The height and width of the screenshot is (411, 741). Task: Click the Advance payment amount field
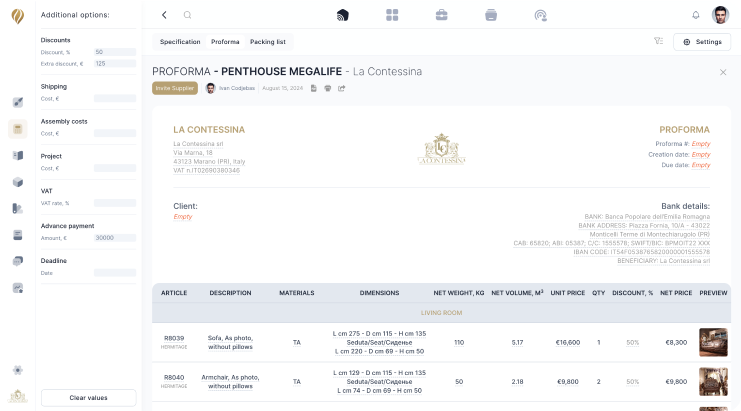(115, 238)
